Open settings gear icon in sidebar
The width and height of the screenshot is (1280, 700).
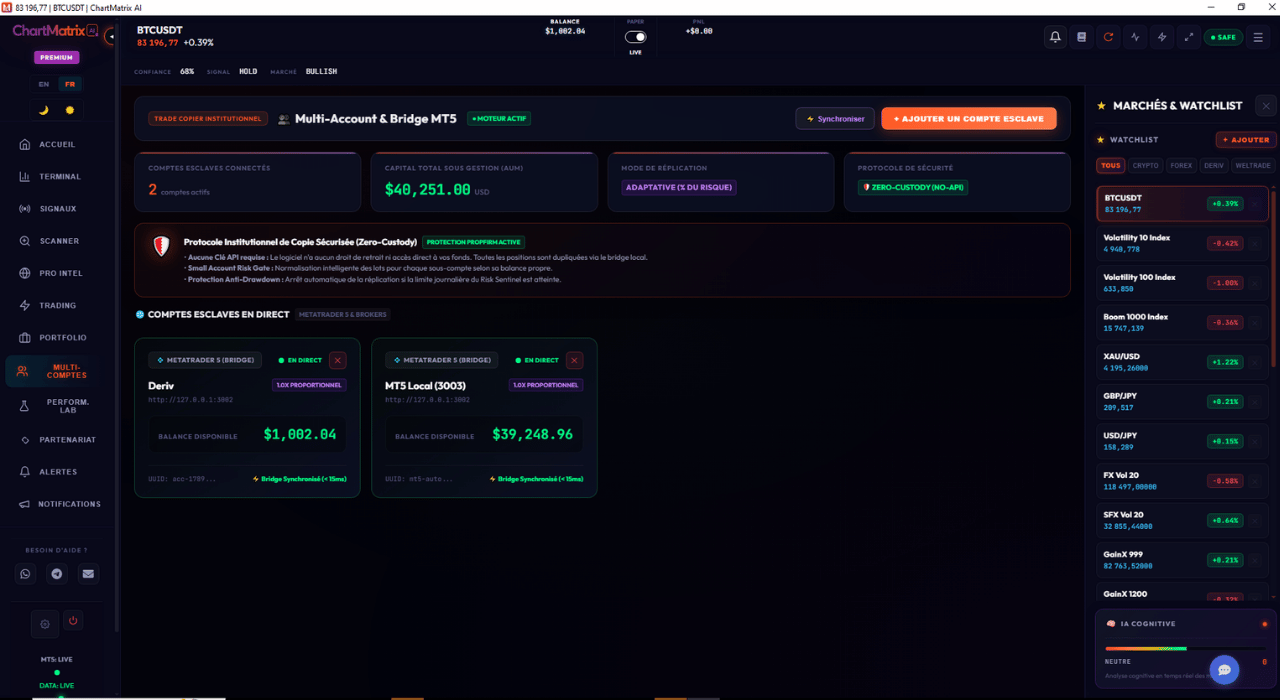click(45, 624)
